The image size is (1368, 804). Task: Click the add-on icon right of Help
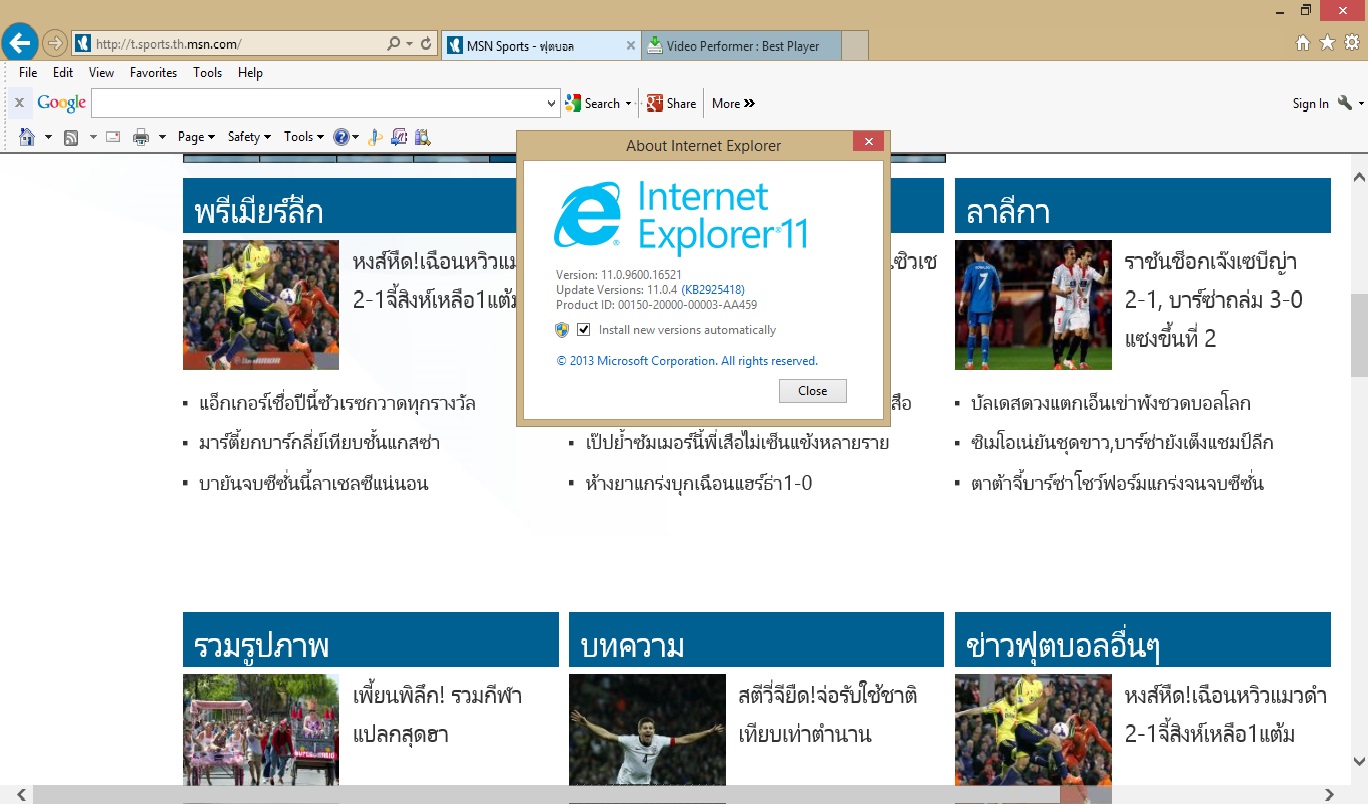tap(375, 137)
